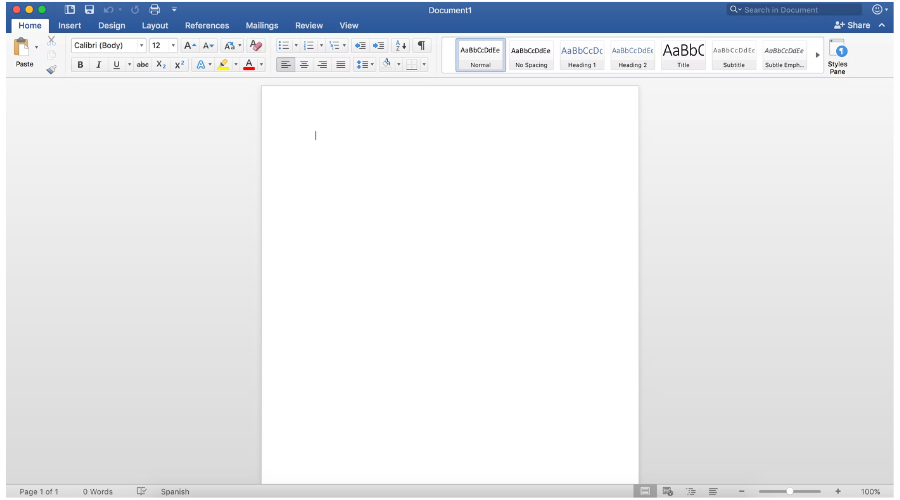
Task: Toggle Italic formatting
Action: [98, 65]
